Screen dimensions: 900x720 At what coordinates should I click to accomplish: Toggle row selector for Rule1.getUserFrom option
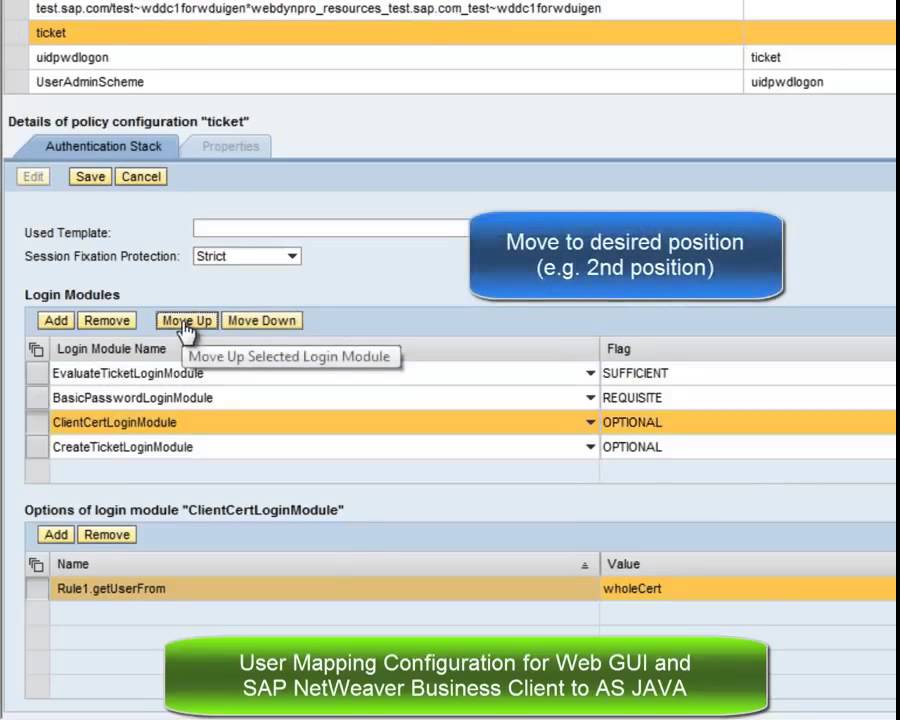point(37,589)
